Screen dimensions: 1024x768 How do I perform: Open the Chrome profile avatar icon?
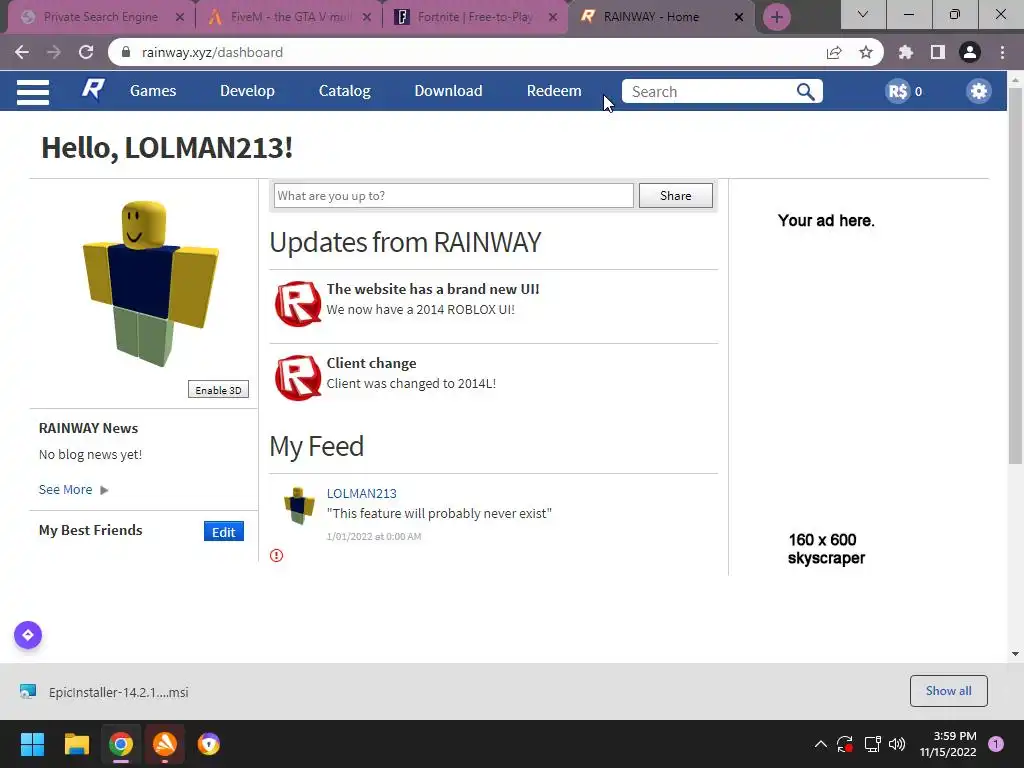point(970,52)
